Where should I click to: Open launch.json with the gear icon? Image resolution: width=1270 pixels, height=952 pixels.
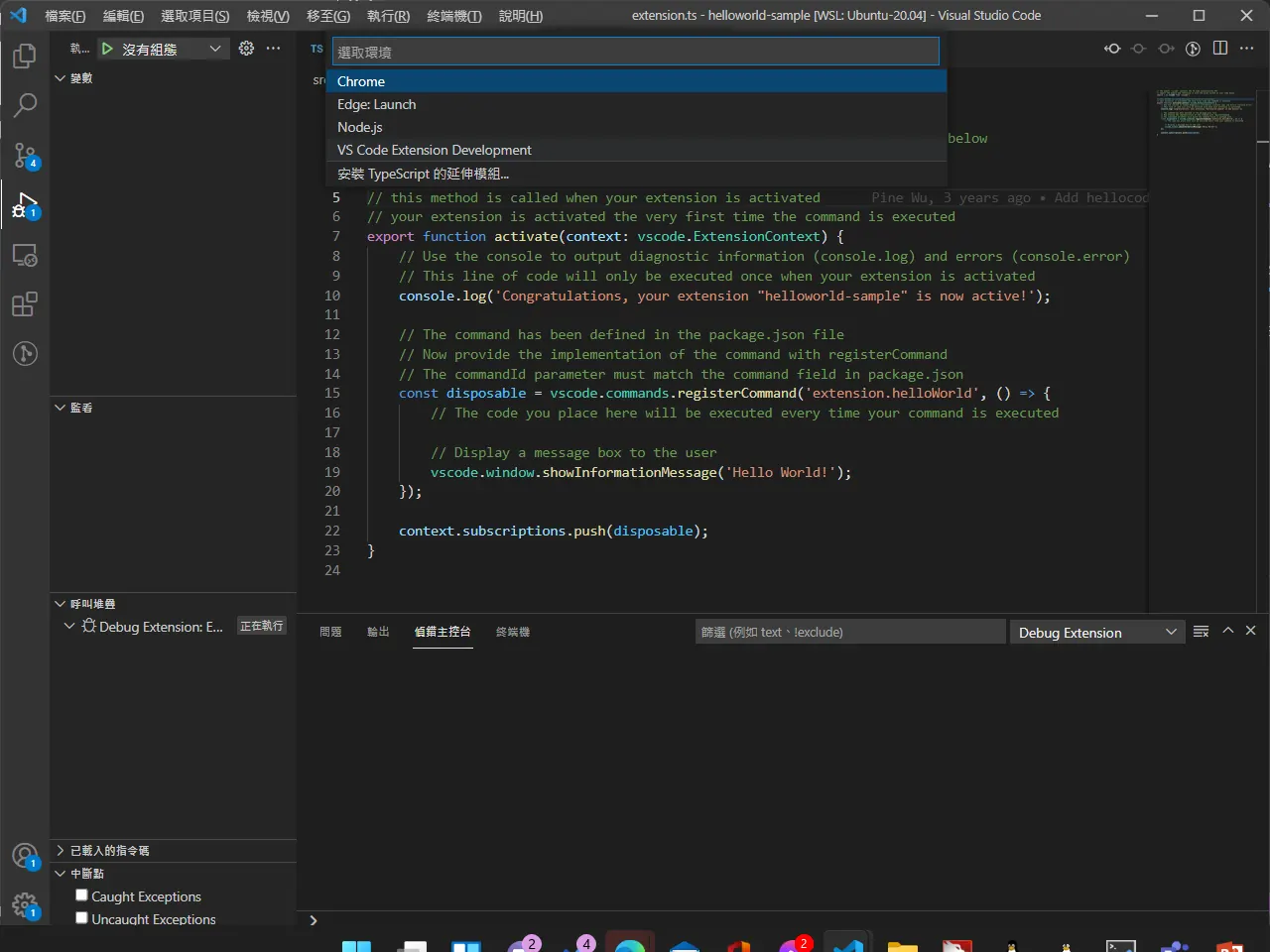point(246,49)
